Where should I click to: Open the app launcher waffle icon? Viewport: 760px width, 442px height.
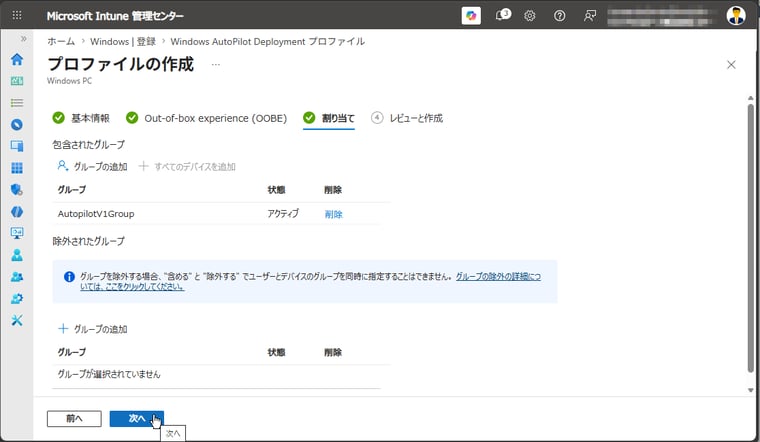click(17, 16)
